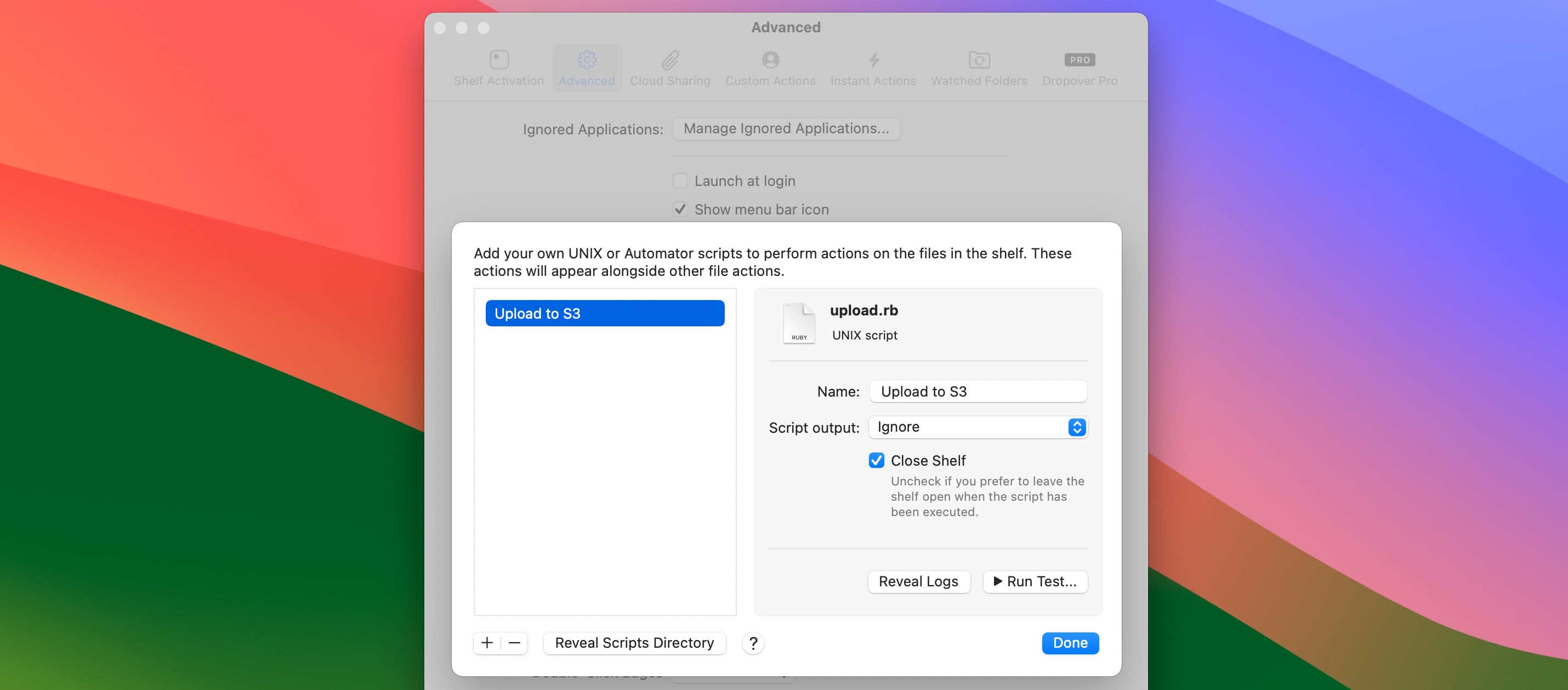Open Watched Folders preferences
This screenshot has height=690, width=1568.
click(978, 60)
